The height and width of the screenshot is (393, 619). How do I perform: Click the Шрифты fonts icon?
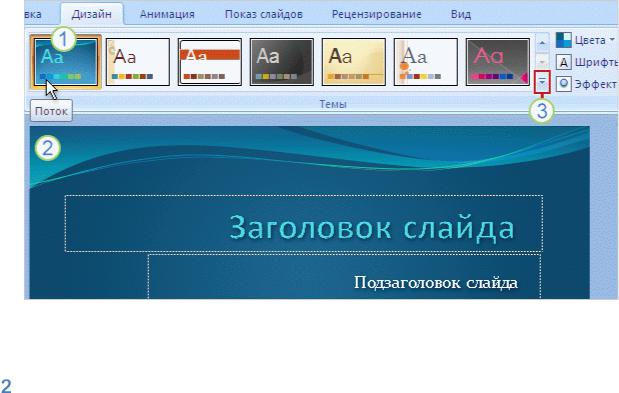point(564,62)
